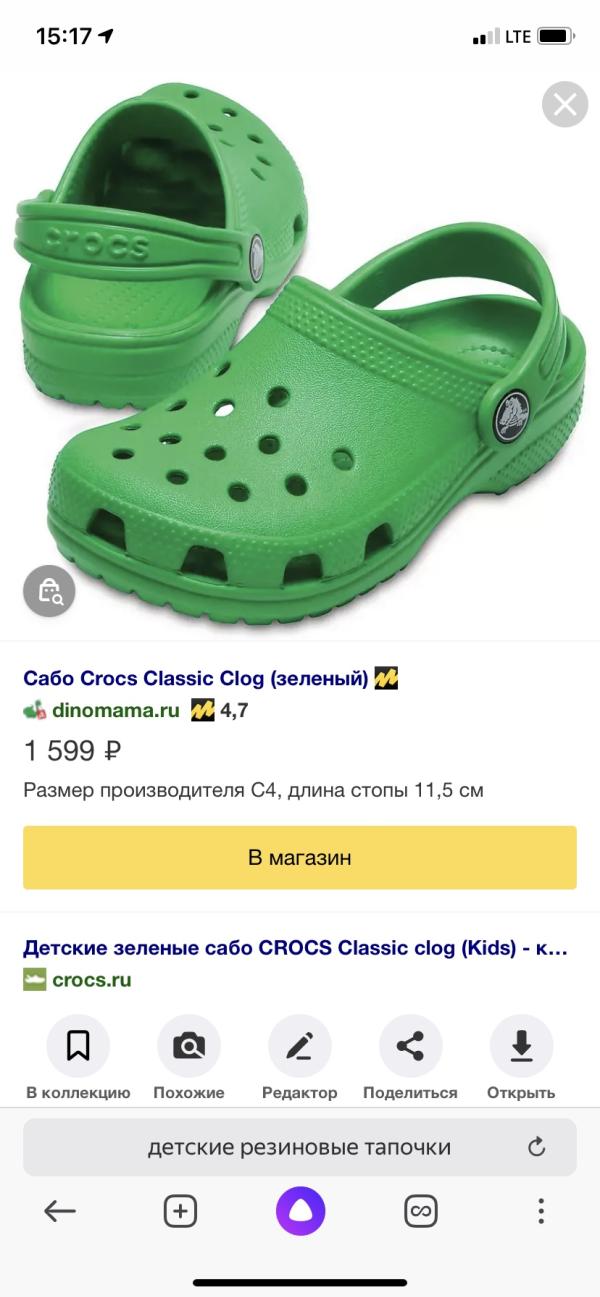
Task: Go back with the left arrow
Action: click(60, 1212)
